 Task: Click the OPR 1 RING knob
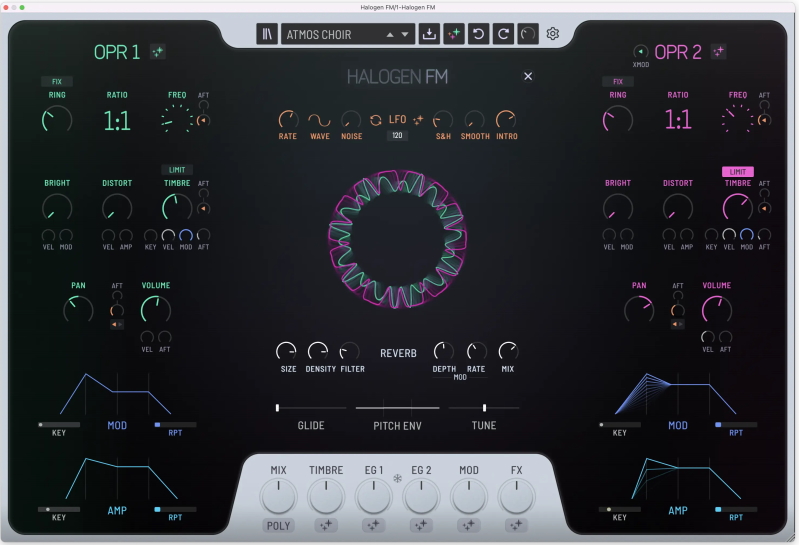point(57,120)
